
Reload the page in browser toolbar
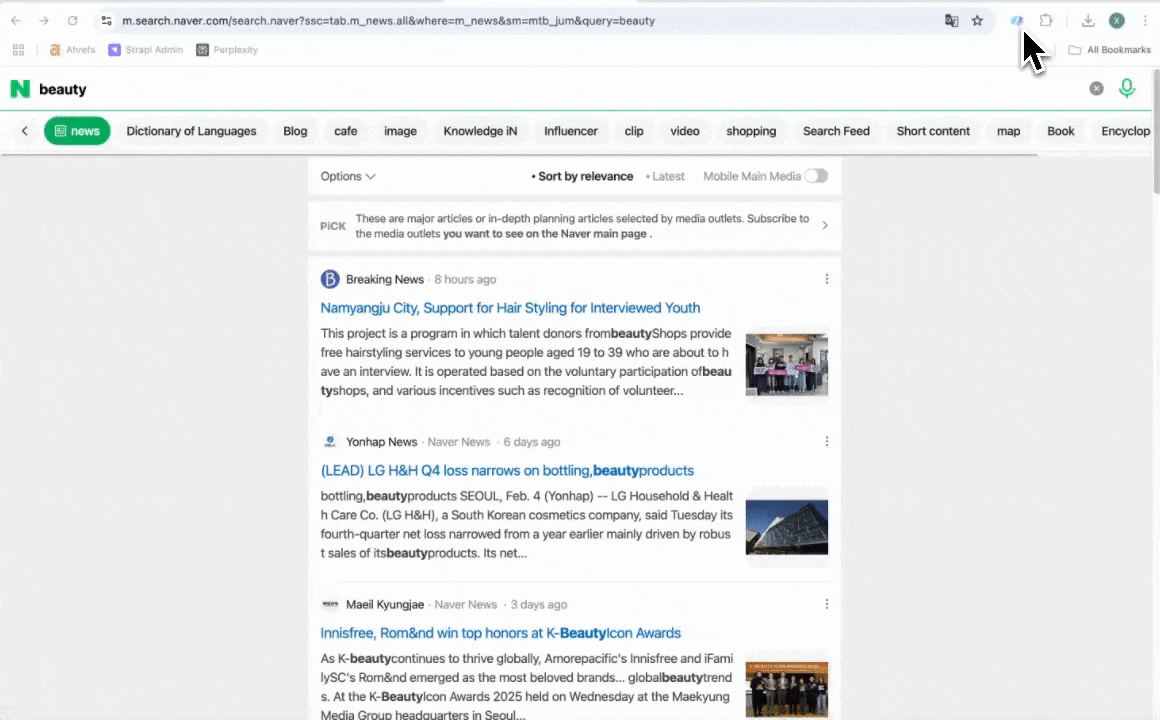click(x=73, y=20)
